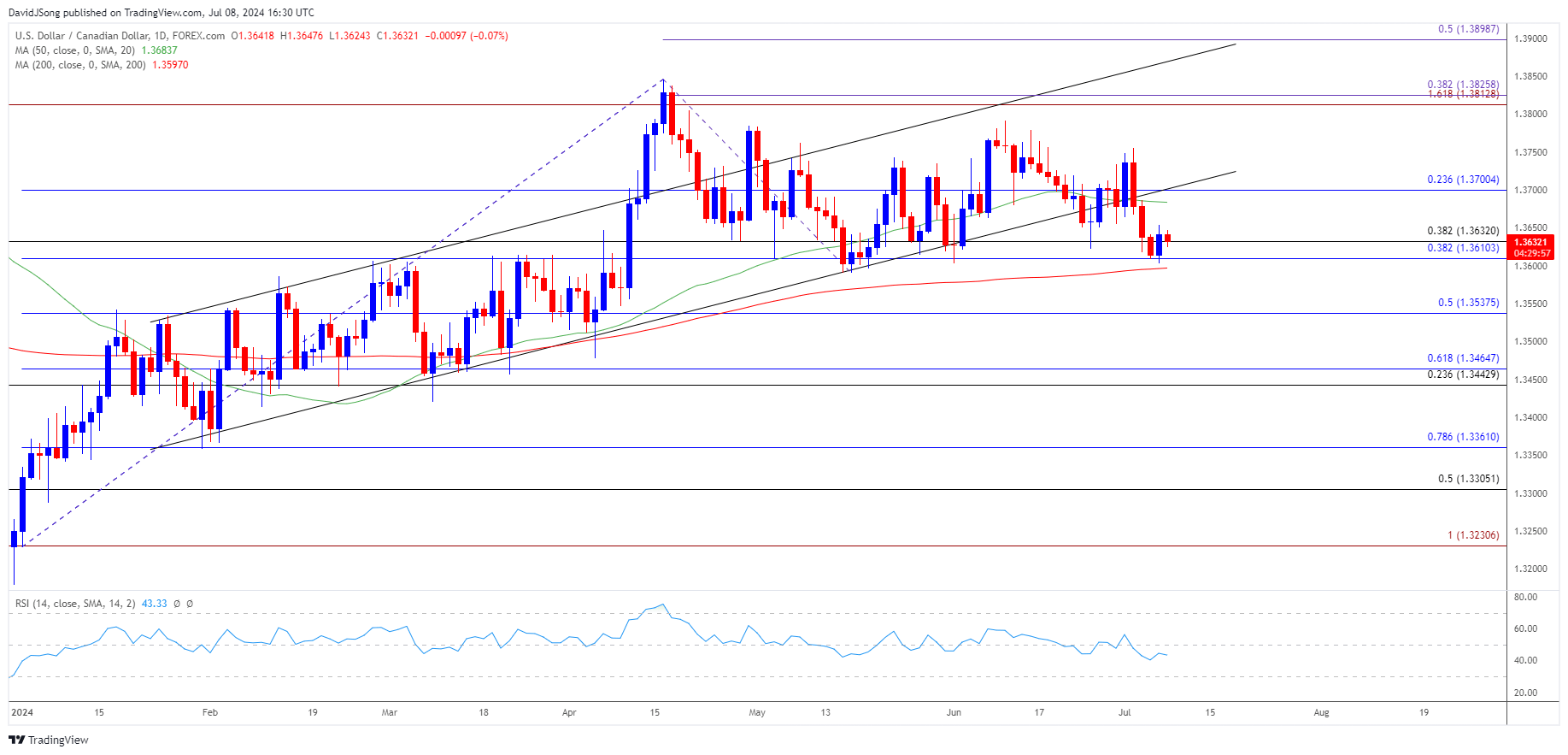Select the 0.382 (1.36320) Fibonacci label
The image size is (1568, 755).
click(1463, 231)
